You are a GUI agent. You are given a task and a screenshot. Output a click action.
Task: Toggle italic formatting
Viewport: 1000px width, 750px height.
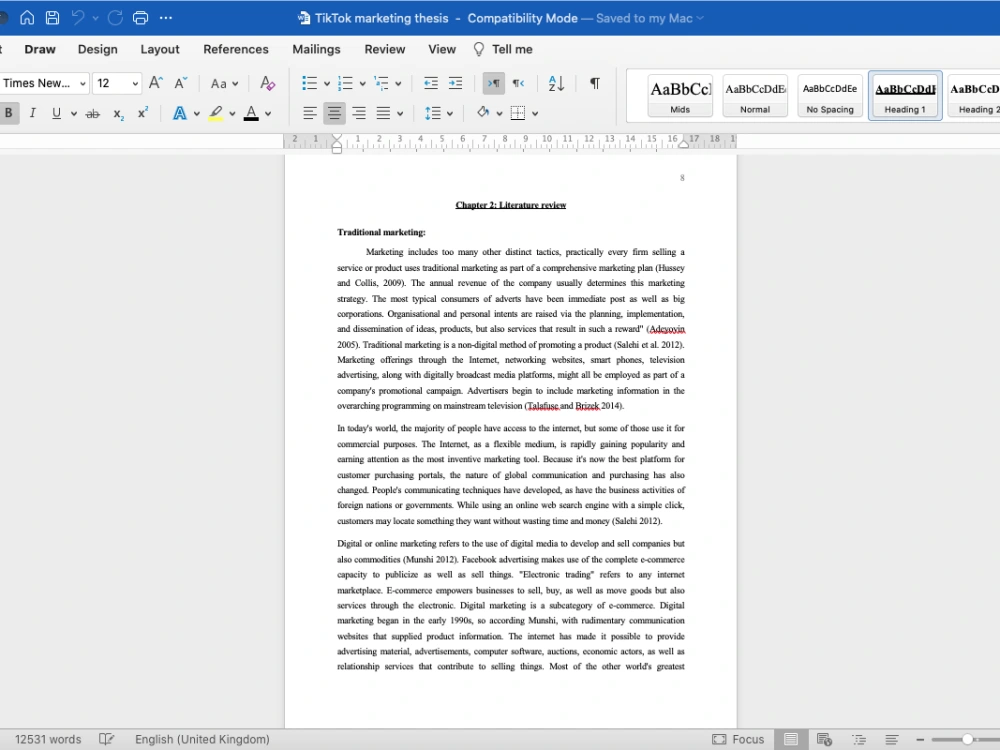pos(33,113)
